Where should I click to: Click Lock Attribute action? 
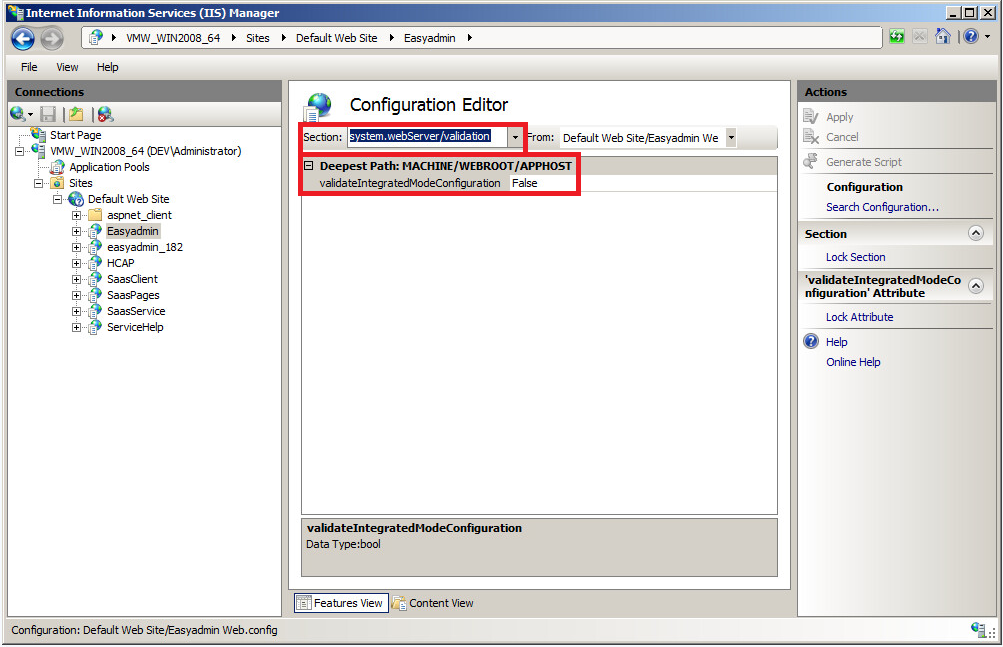[859, 317]
